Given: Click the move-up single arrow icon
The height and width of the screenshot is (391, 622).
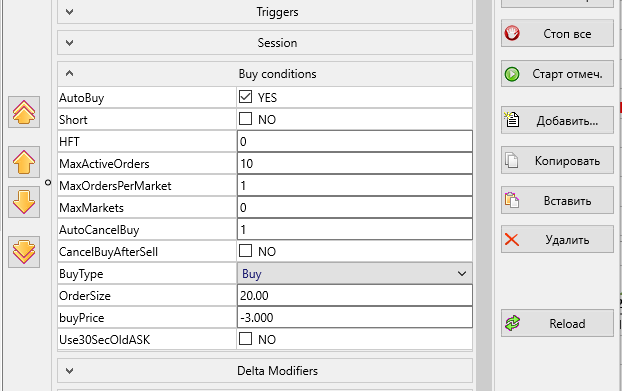Looking at the screenshot, I should (24, 162).
